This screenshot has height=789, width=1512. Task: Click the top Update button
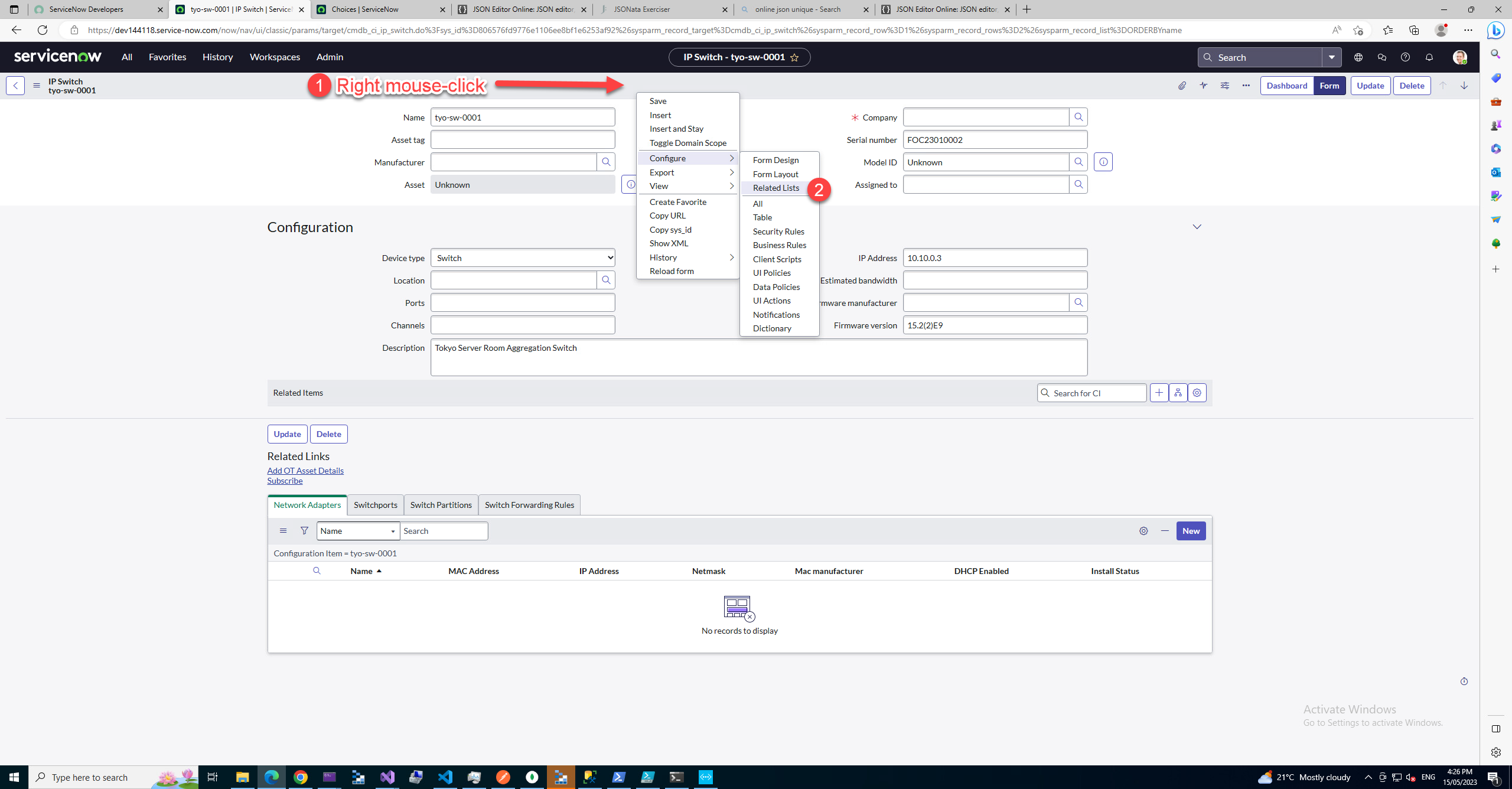click(1370, 86)
